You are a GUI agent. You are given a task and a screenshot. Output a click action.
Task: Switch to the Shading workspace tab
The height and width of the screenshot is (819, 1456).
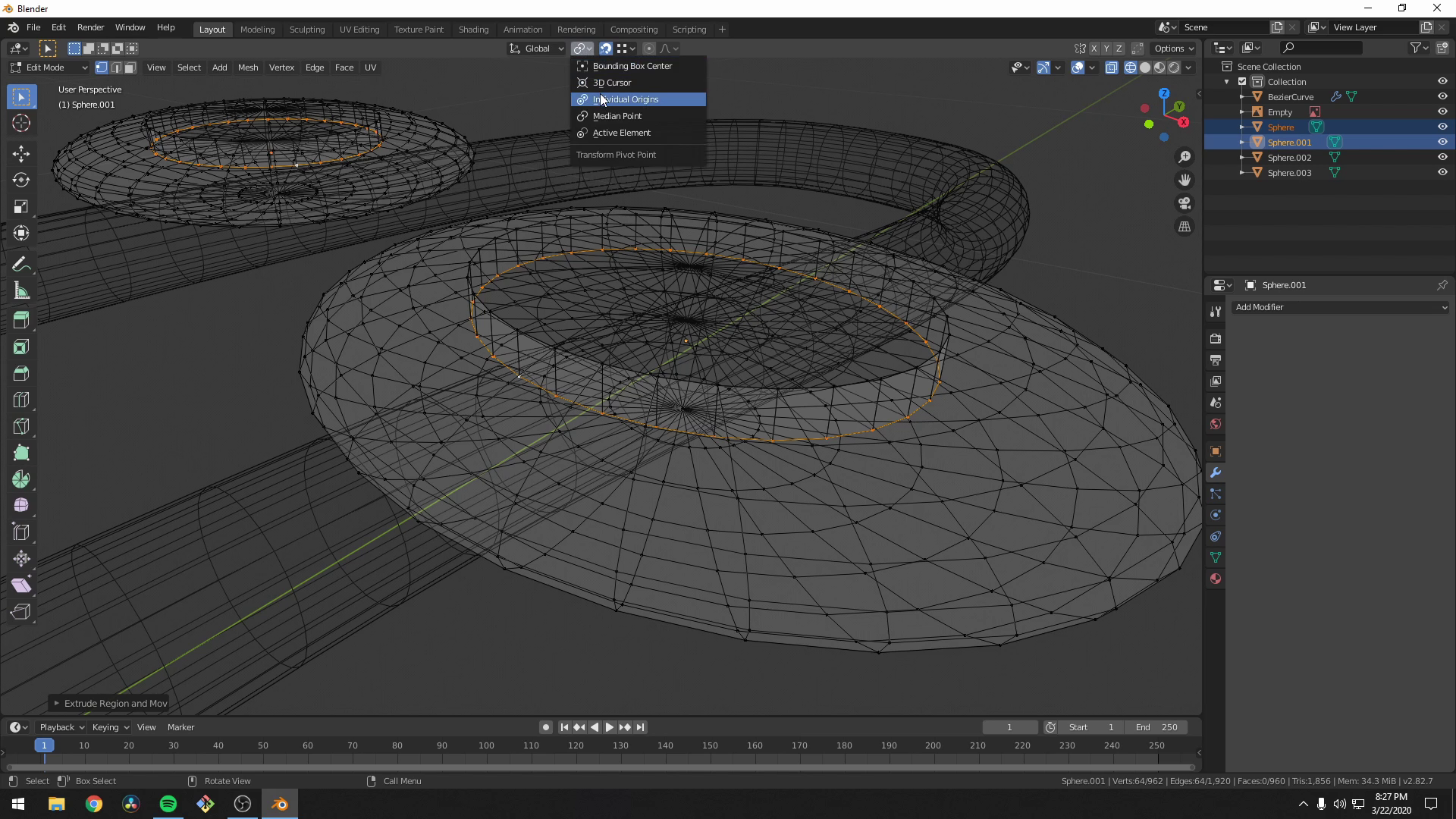(x=473, y=29)
